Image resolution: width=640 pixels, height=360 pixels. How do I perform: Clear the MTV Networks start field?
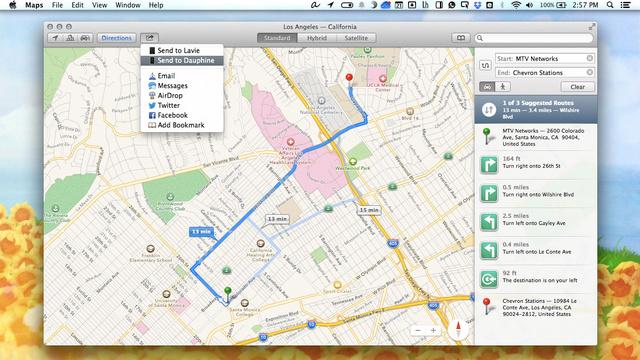click(590, 58)
